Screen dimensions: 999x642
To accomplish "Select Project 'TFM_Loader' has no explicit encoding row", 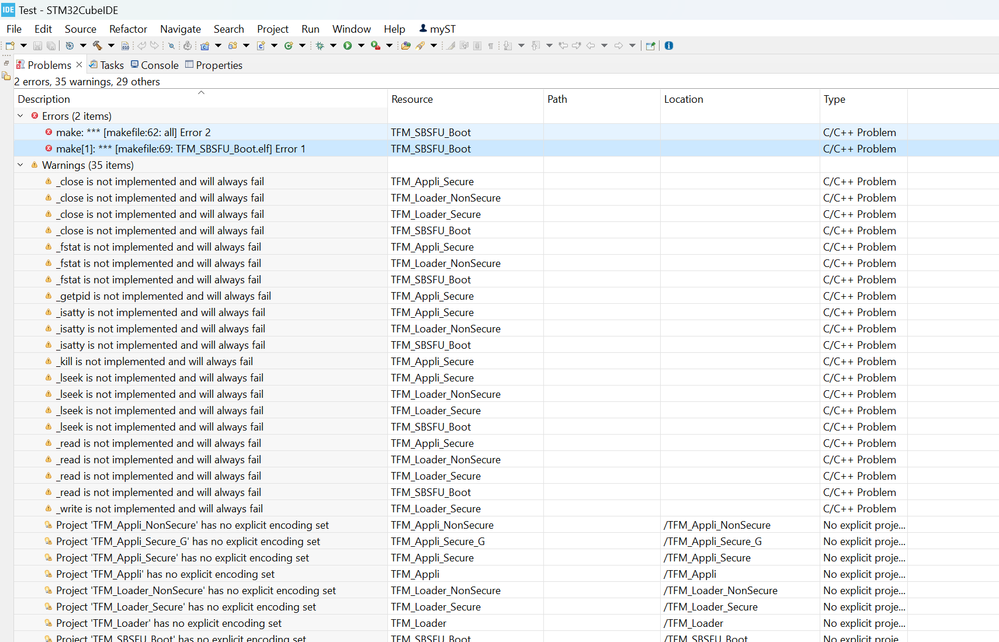I will pyautogui.click(x=507, y=623).
